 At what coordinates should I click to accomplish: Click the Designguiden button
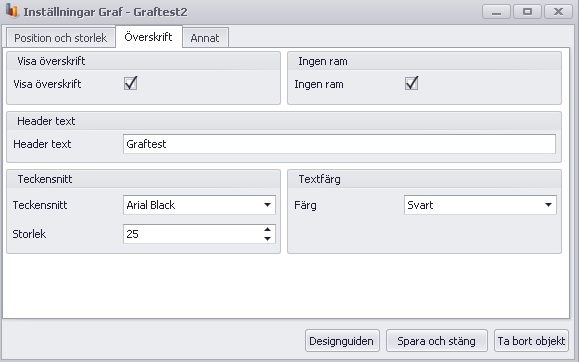tap(342, 341)
